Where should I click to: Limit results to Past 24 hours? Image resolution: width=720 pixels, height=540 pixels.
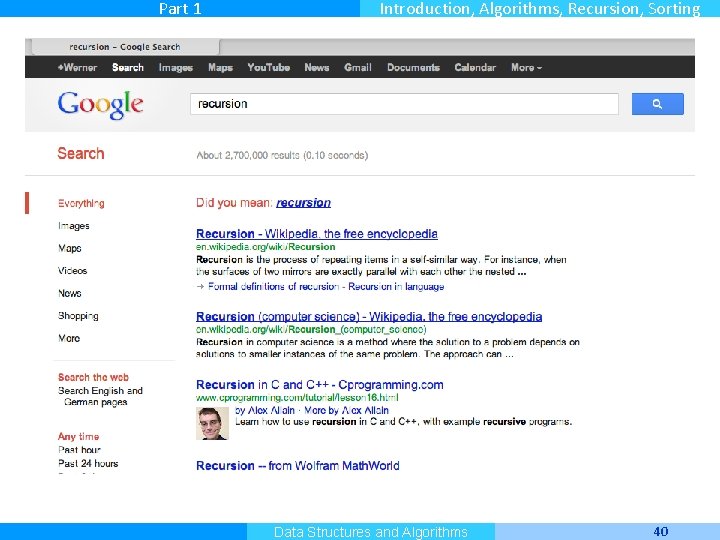[x=88, y=463]
